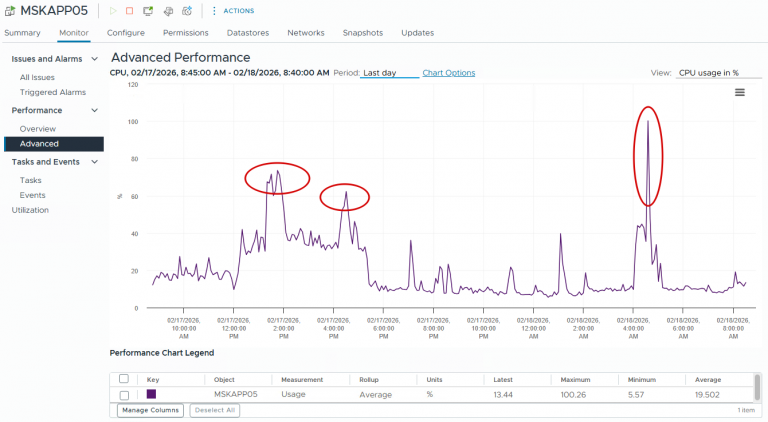Click the Average value 19.502
768x422 pixels.
tap(707, 395)
